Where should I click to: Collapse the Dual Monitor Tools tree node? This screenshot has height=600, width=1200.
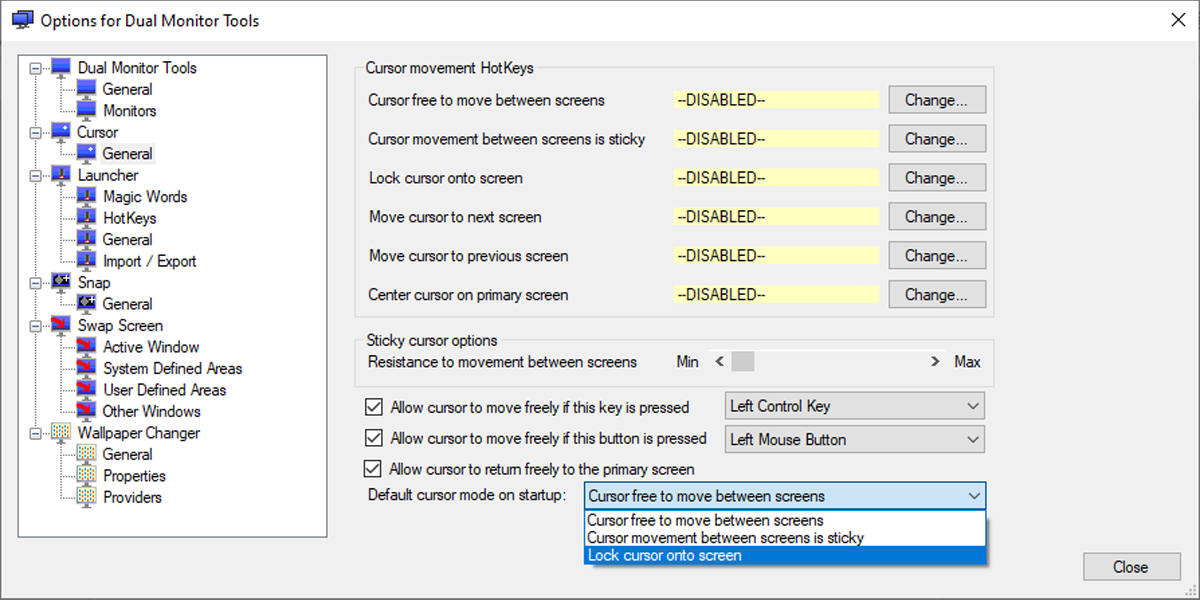(37, 68)
